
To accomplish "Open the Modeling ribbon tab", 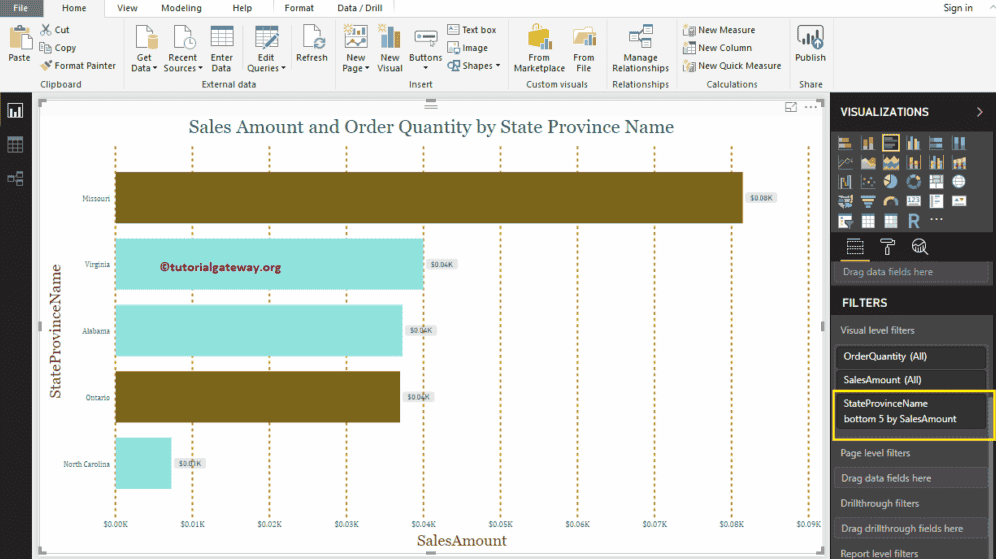I will (181, 8).
